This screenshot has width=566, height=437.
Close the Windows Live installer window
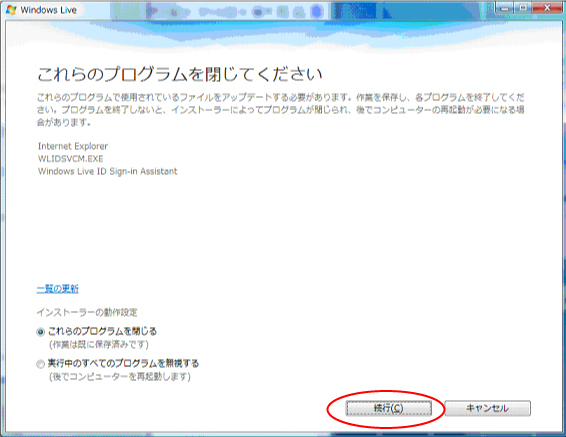[547, 8]
